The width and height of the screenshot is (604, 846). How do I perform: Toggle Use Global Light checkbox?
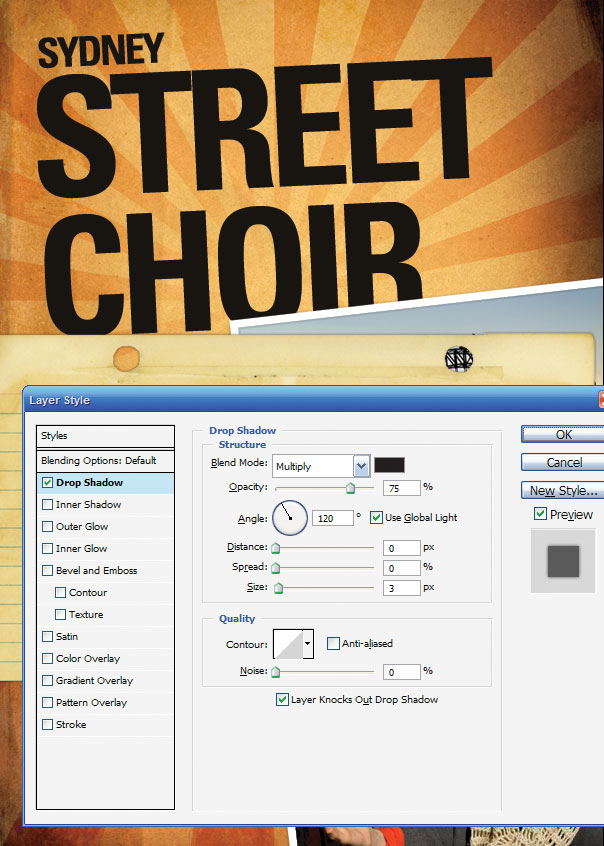point(376,518)
